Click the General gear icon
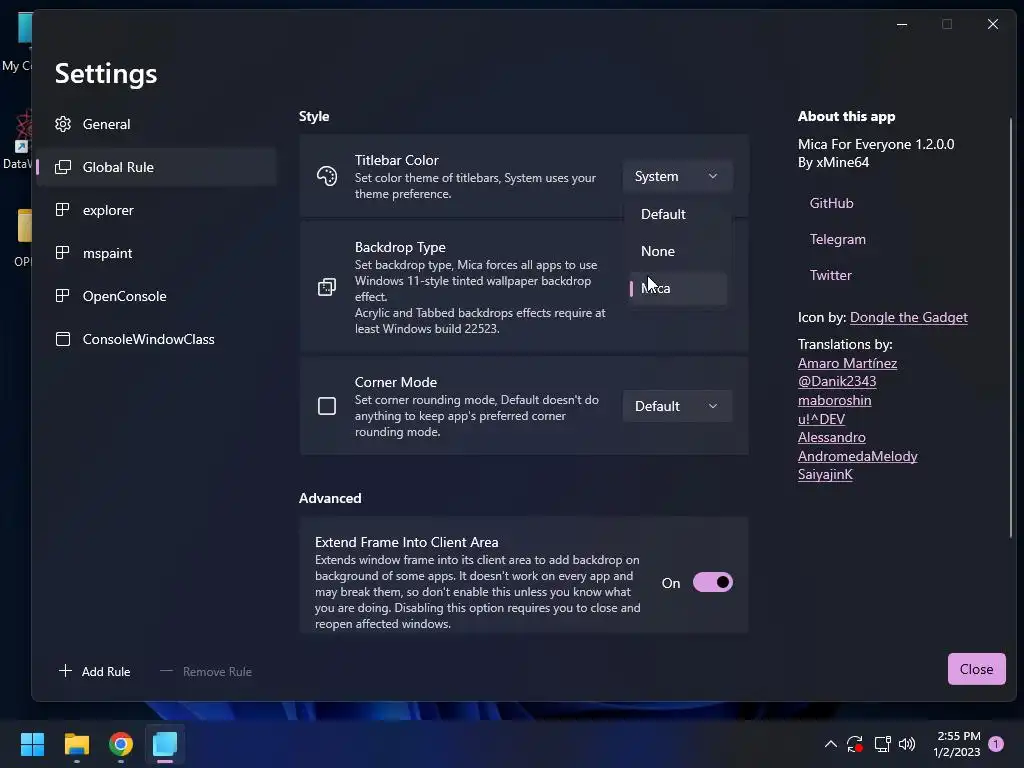1024x768 pixels. 63,124
